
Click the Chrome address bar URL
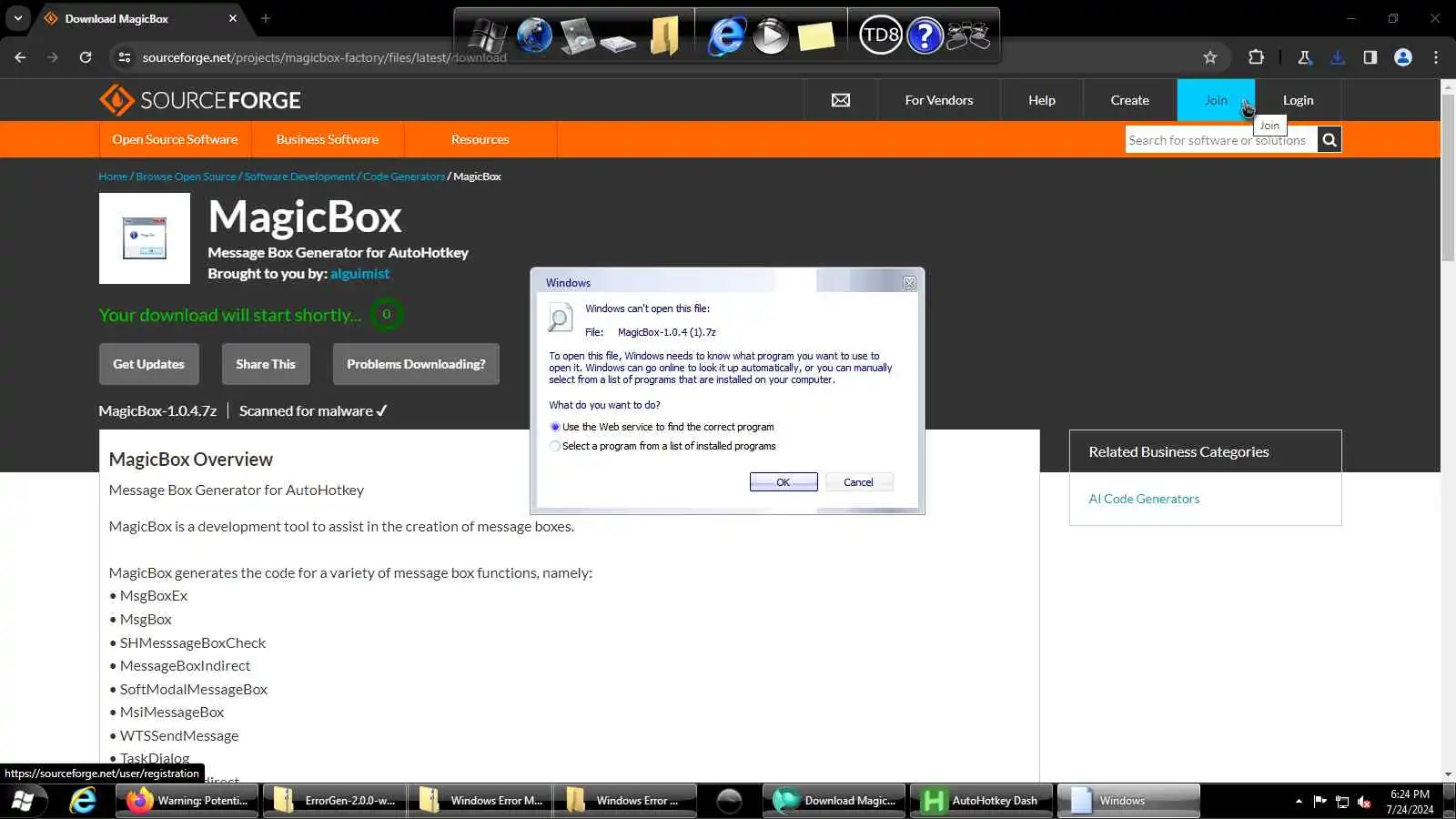pyautogui.click(x=325, y=57)
